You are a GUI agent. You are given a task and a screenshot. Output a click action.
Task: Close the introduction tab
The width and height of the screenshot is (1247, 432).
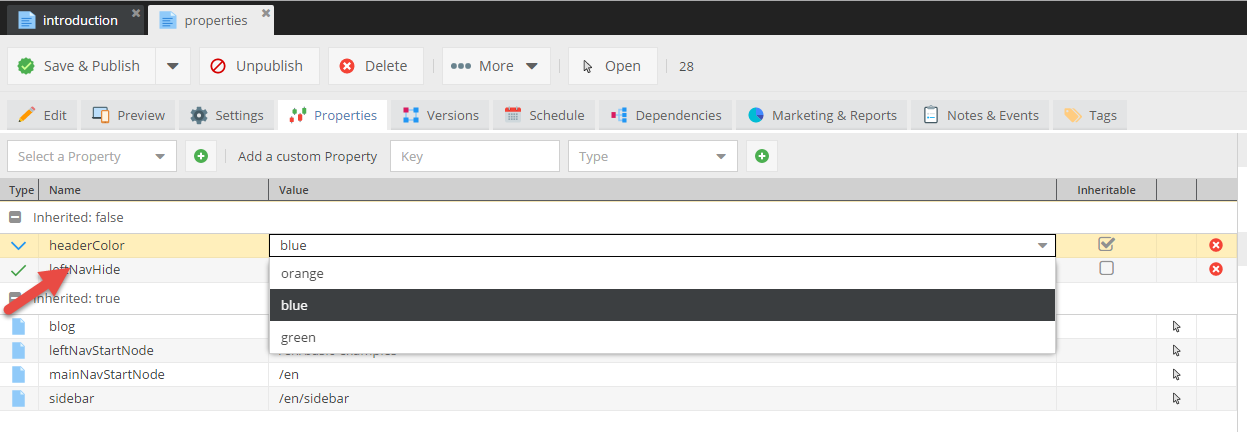pos(136,13)
